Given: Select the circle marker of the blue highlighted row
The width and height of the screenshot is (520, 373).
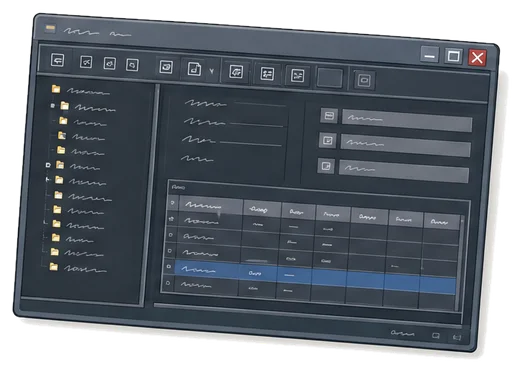Looking at the screenshot, I should tap(169, 266).
